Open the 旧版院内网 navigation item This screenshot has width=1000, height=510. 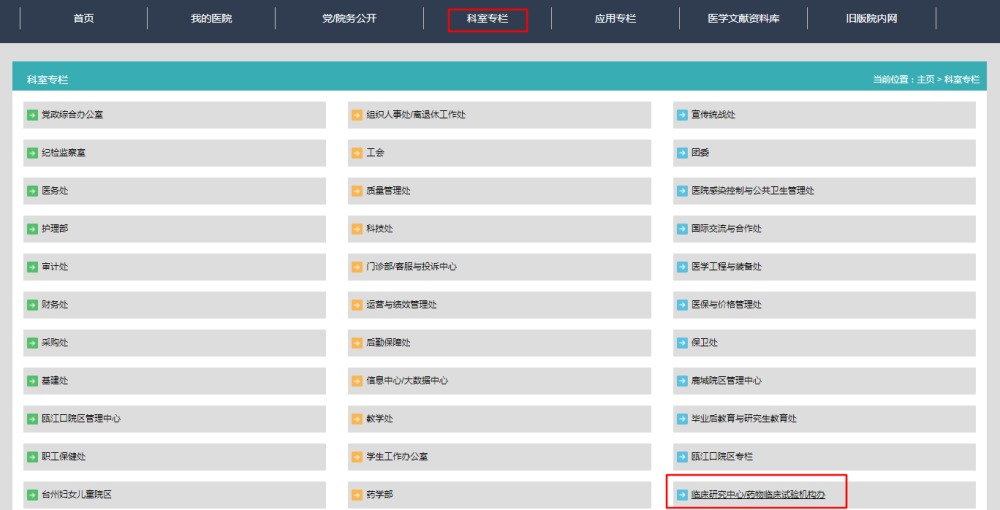tap(872, 19)
